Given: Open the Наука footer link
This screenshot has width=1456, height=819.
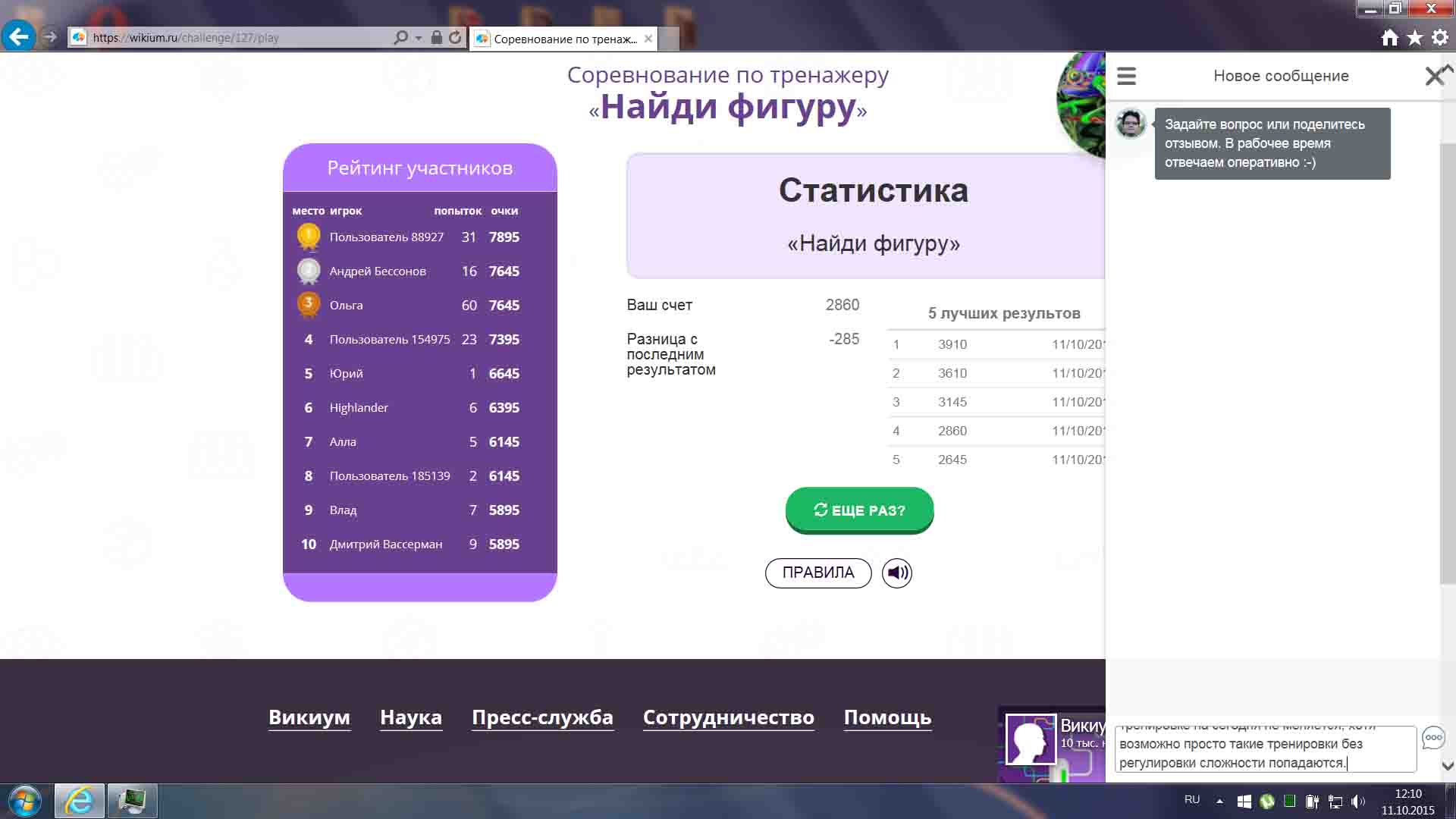Looking at the screenshot, I should point(410,717).
